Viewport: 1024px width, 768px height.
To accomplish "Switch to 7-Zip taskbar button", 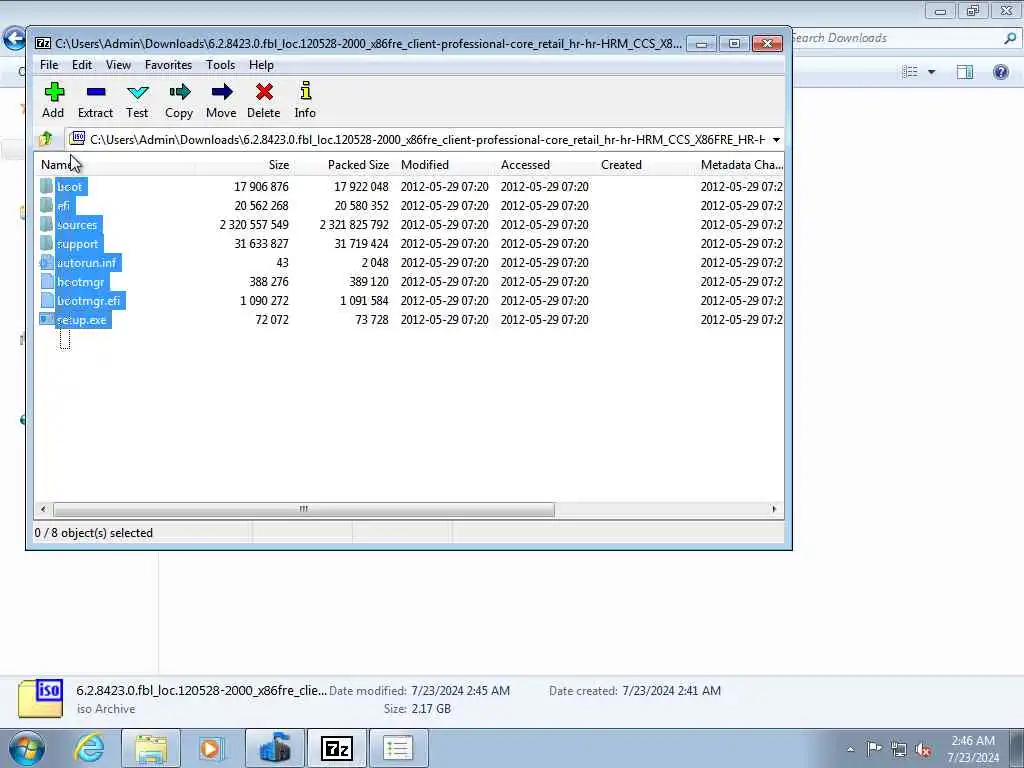I will (337, 748).
